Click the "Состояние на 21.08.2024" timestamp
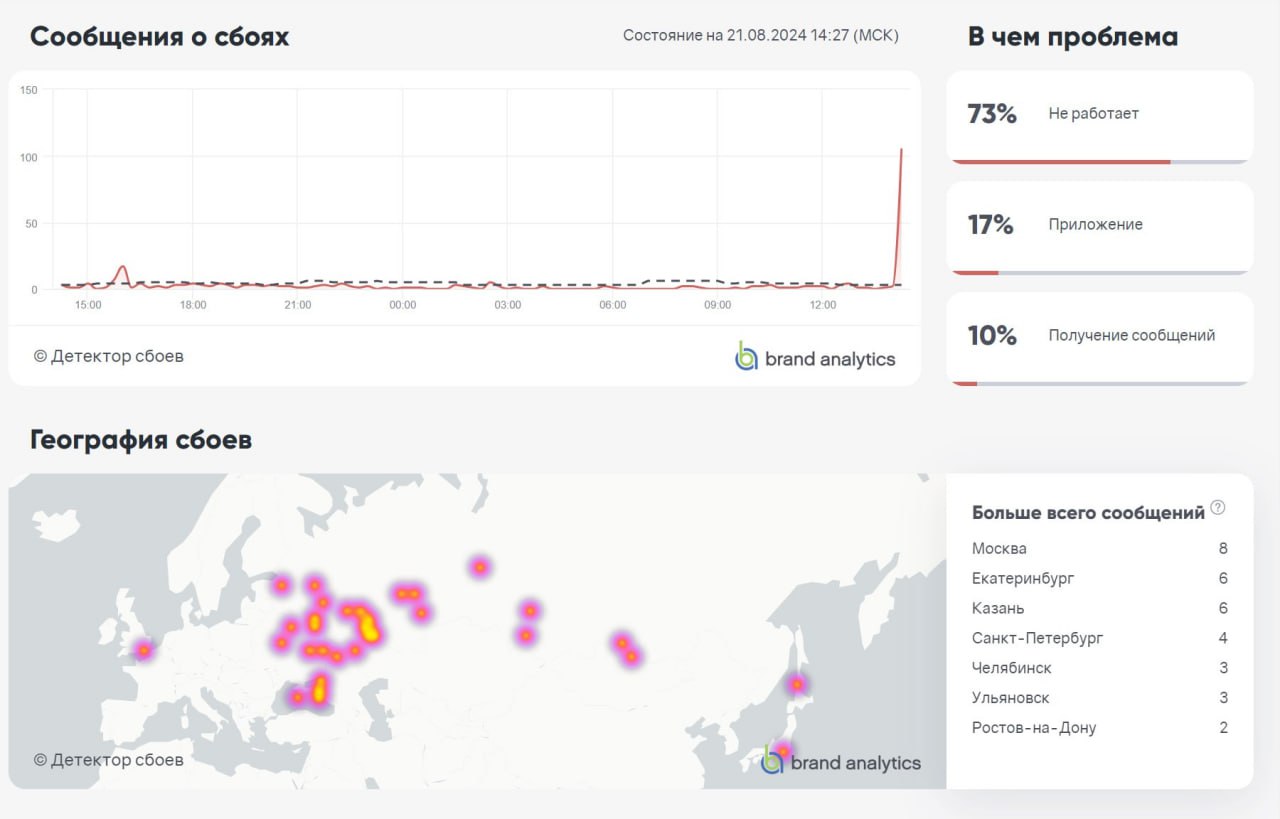 [760, 36]
